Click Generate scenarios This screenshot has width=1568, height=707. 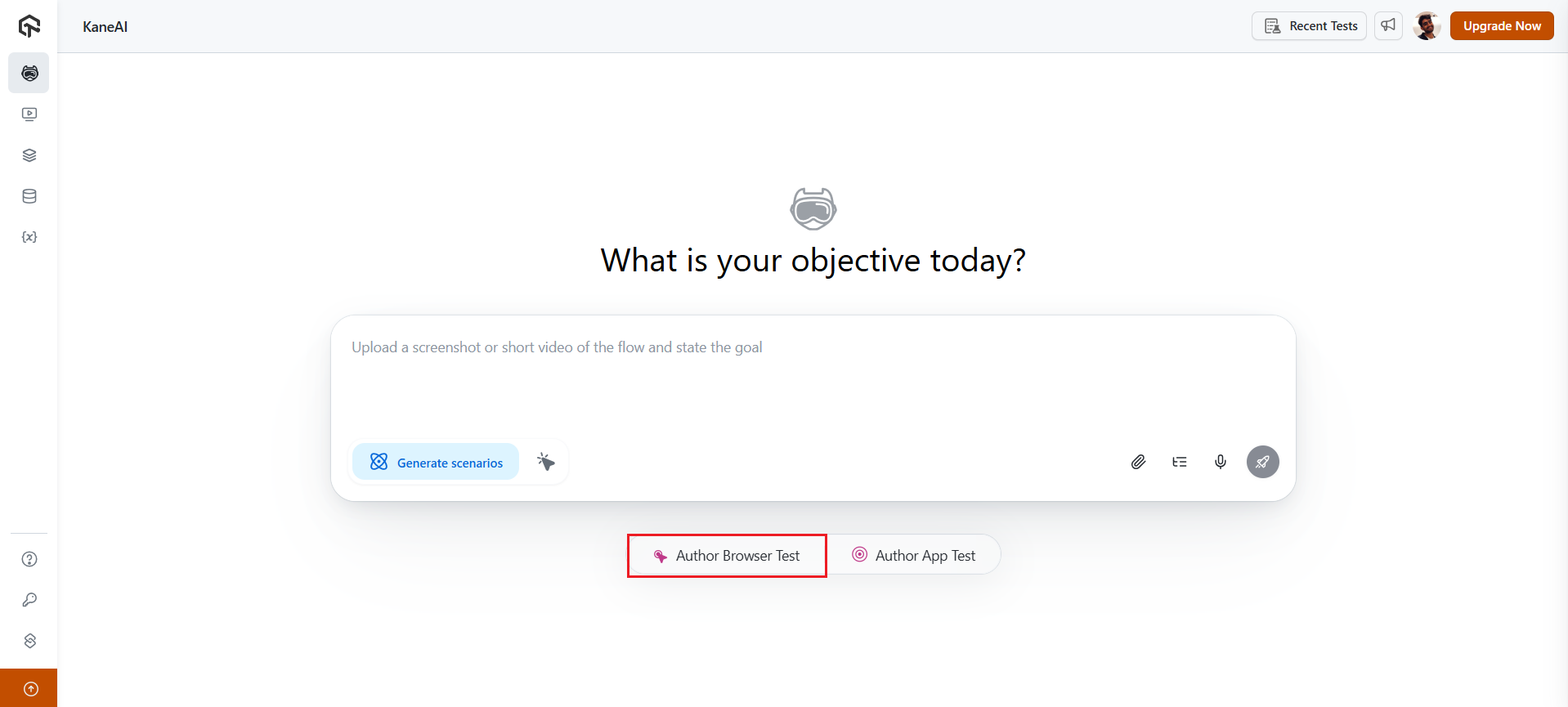(435, 462)
